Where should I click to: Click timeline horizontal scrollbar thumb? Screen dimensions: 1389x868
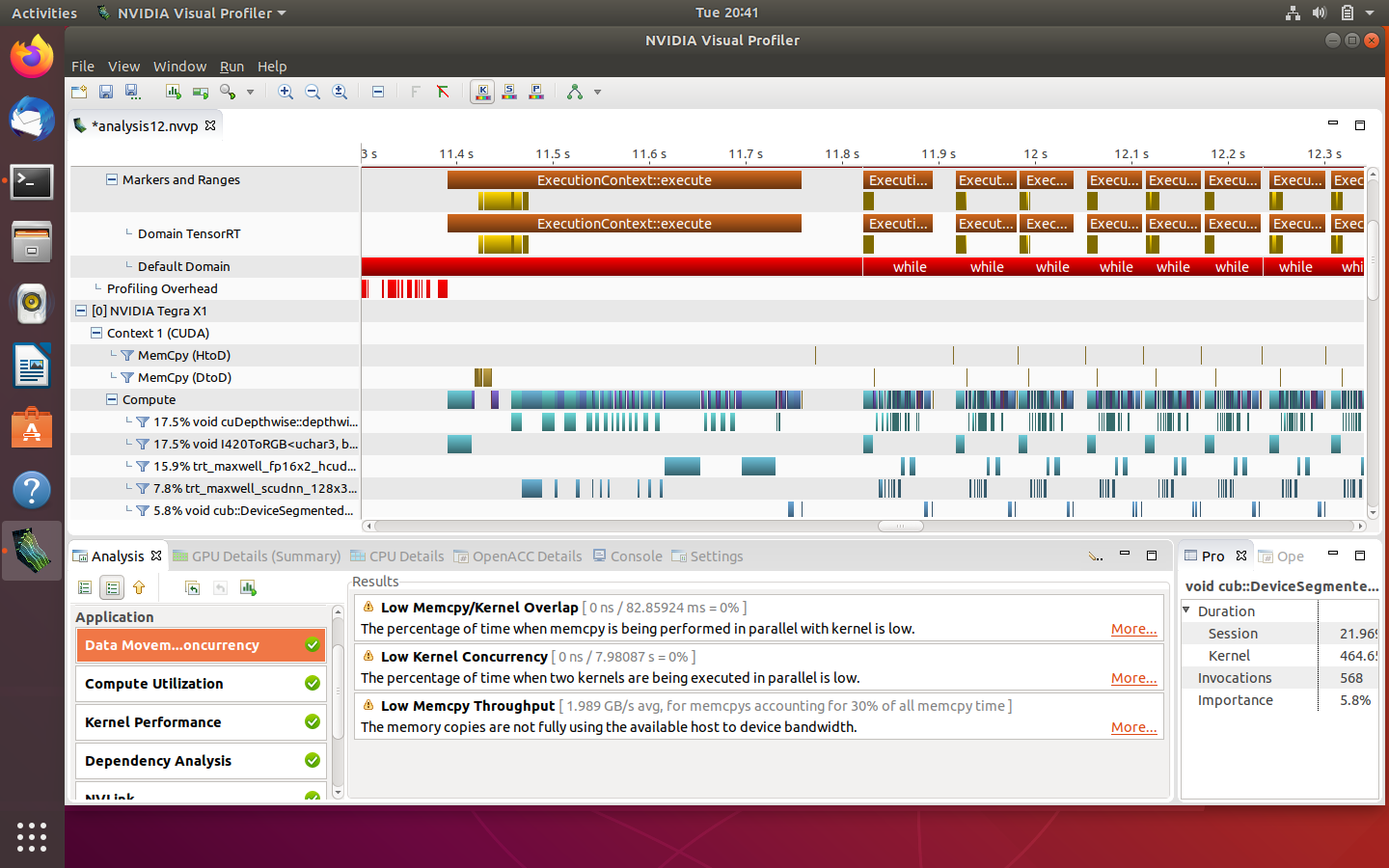[x=901, y=526]
